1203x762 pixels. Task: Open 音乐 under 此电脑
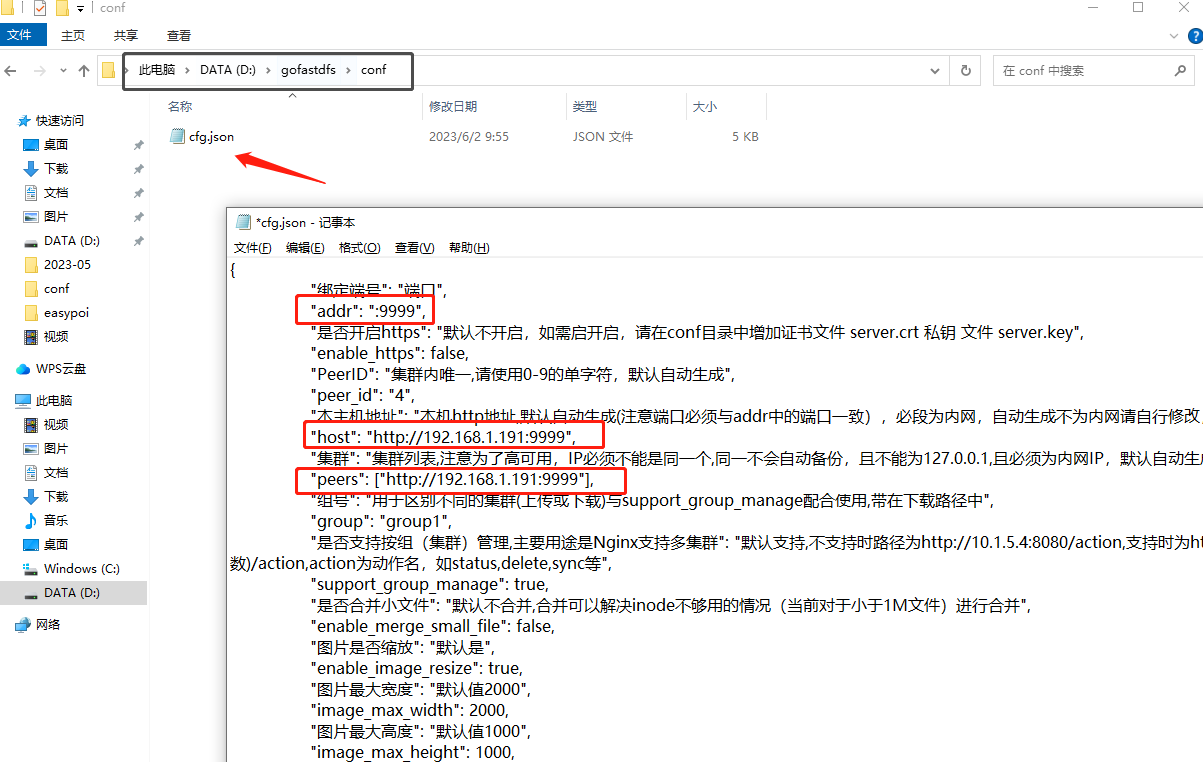coord(56,520)
